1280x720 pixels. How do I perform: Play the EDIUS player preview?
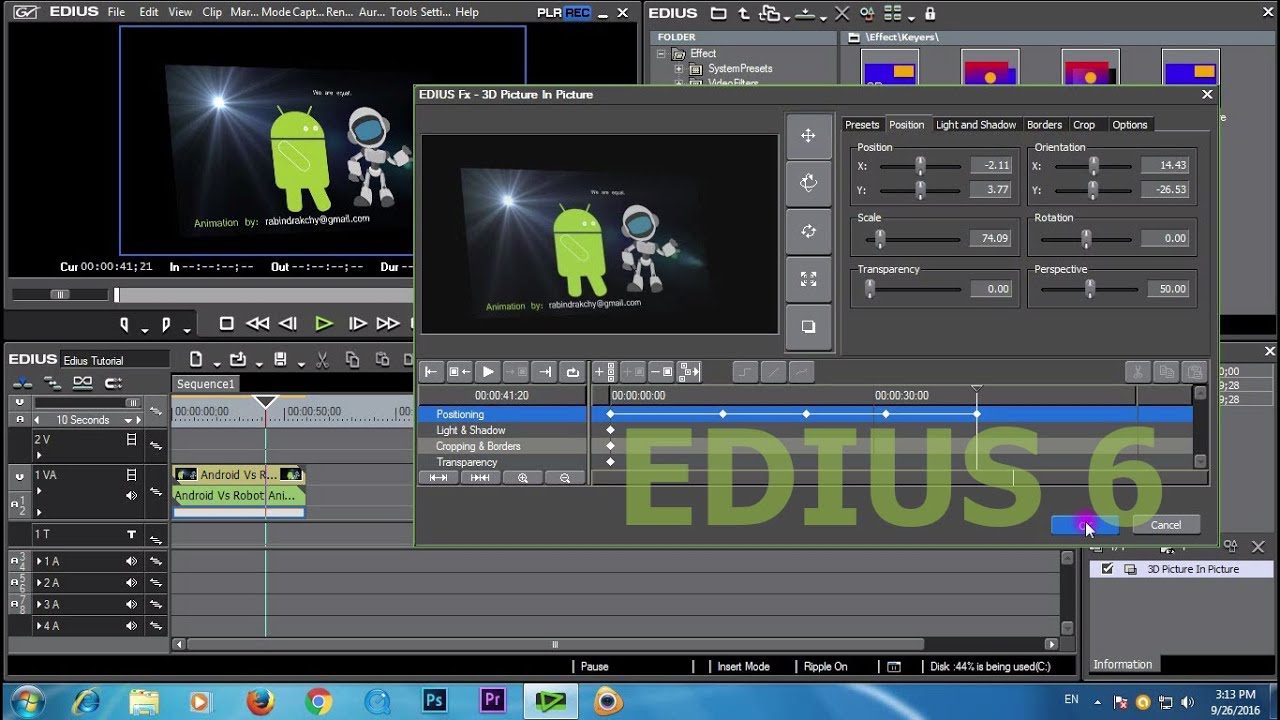[x=323, y=324]
